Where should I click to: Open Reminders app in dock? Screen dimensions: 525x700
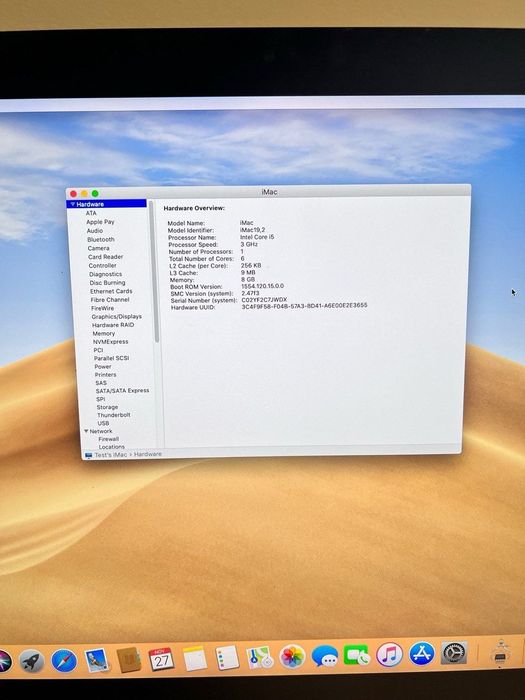(x=227, y=658)
